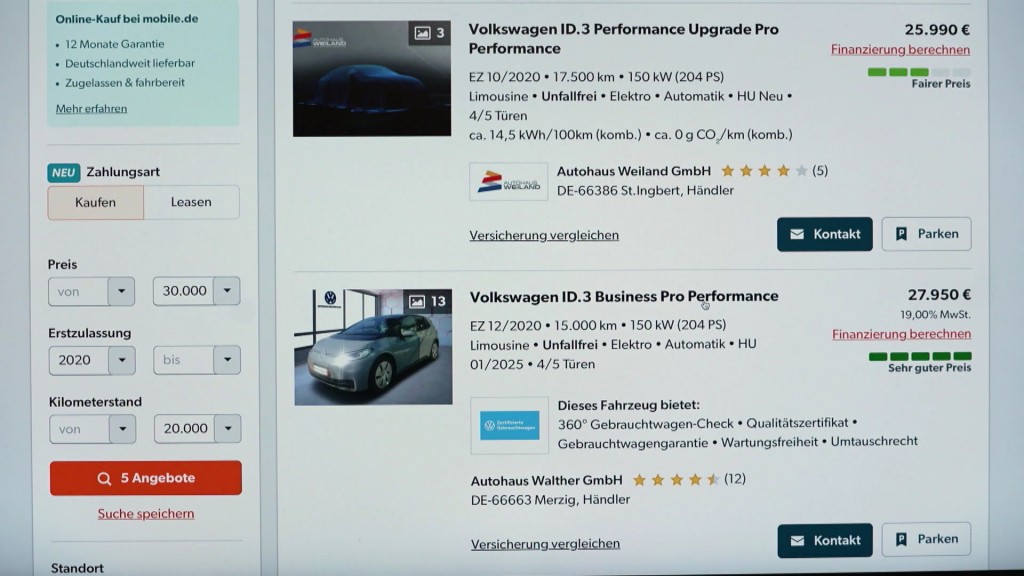This screenshot has height=576, width=1024.
Task: Click "Finanzierung berechnen" under the 27.950 € price
Action: (901, 334)
